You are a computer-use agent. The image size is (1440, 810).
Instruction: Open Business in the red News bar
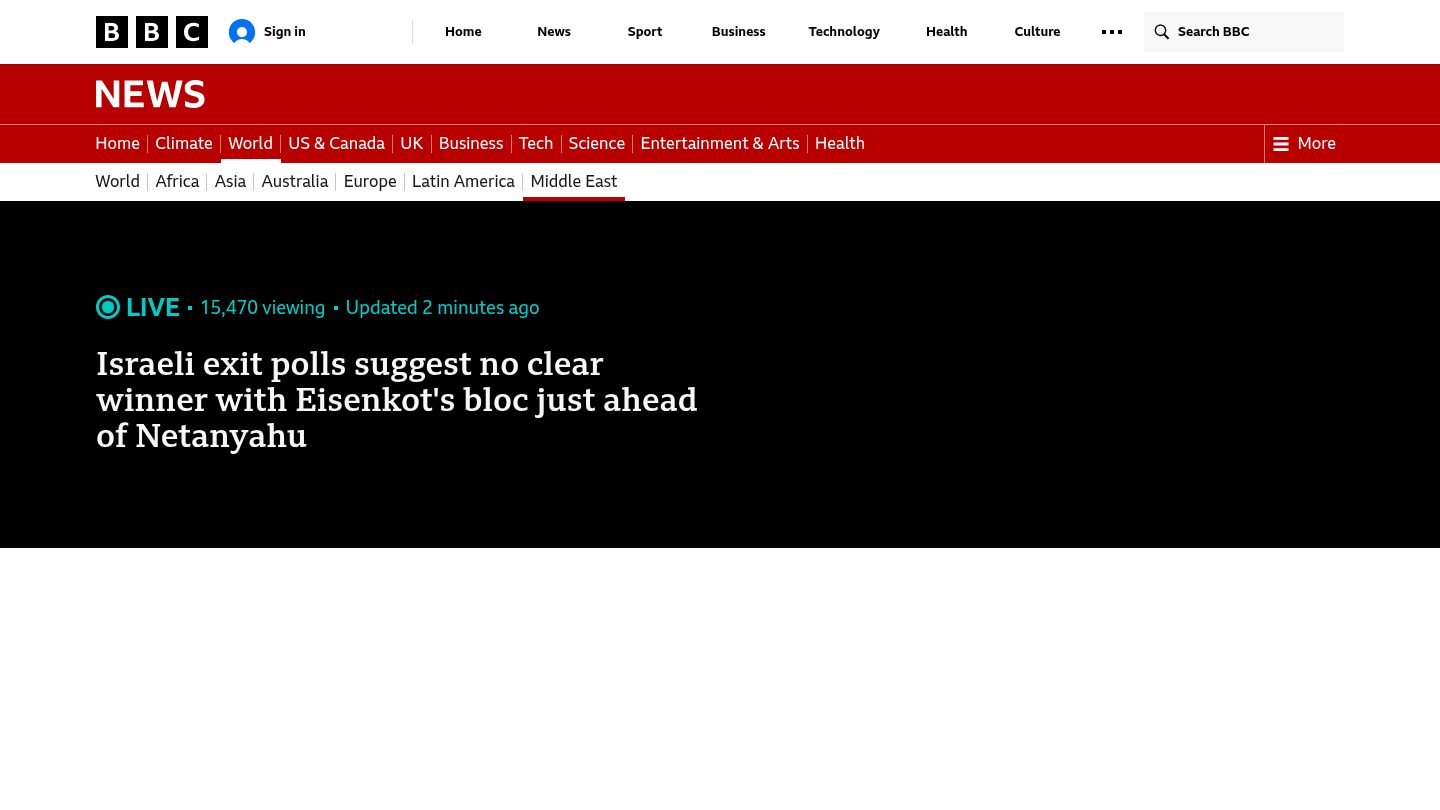tap(471, 144)
